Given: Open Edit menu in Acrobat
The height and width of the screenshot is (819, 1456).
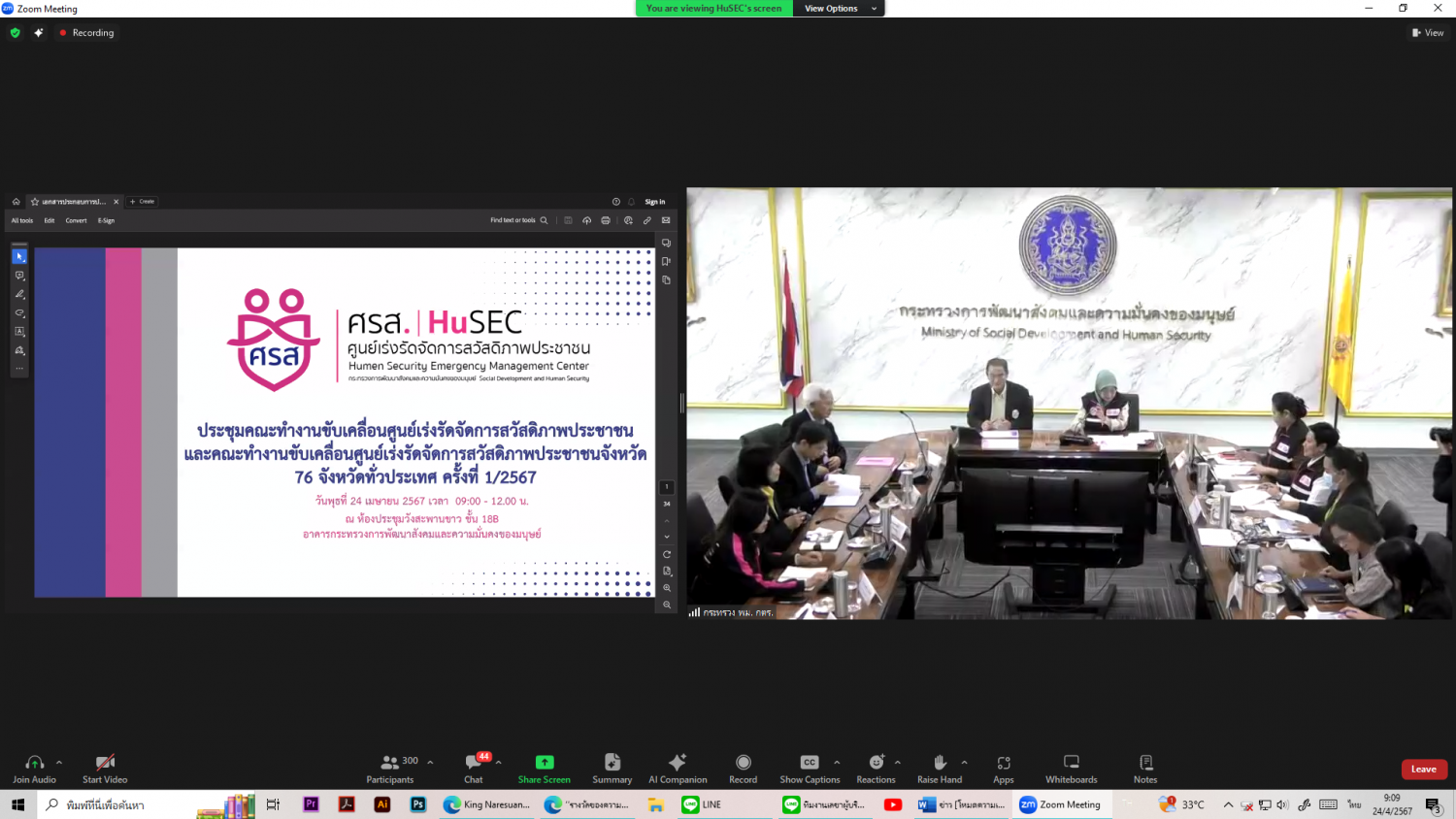Looking at the screenshot, I should click(x=50, y=220).
